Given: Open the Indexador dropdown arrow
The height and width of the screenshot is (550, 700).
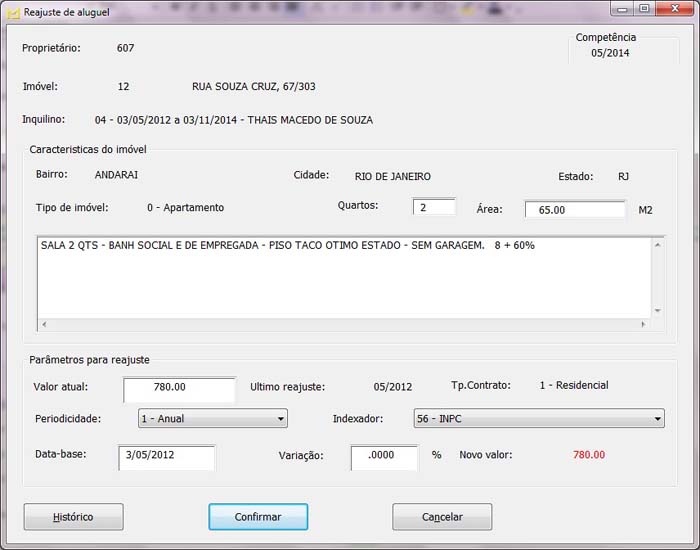Looking at the screenshot, I should pyautogui.click(x=657, y=419).
